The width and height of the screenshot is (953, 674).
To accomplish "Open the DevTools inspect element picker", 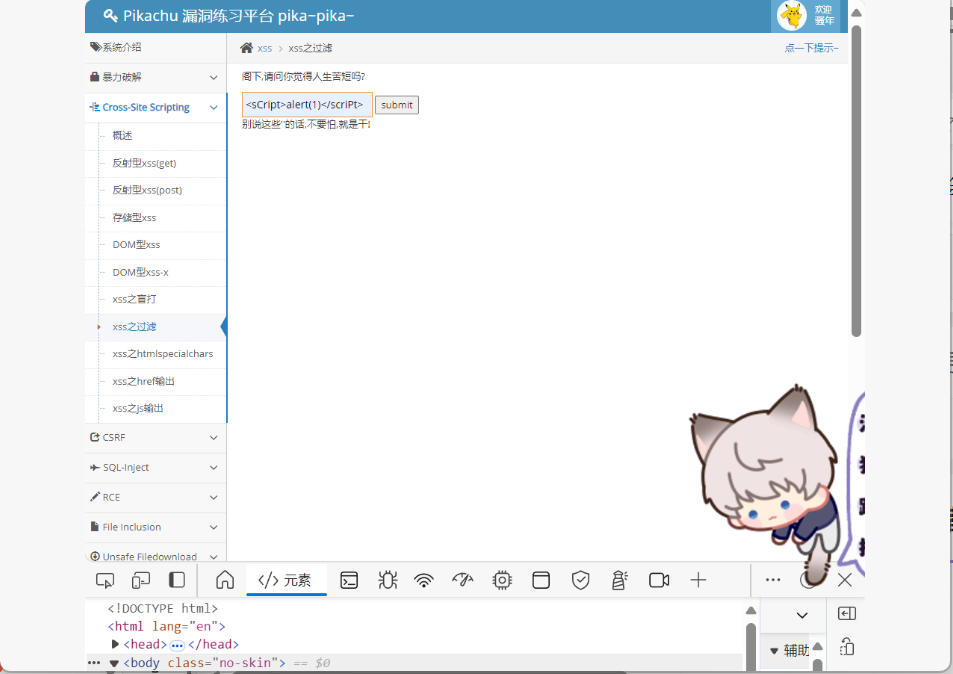I will point(105,580).
